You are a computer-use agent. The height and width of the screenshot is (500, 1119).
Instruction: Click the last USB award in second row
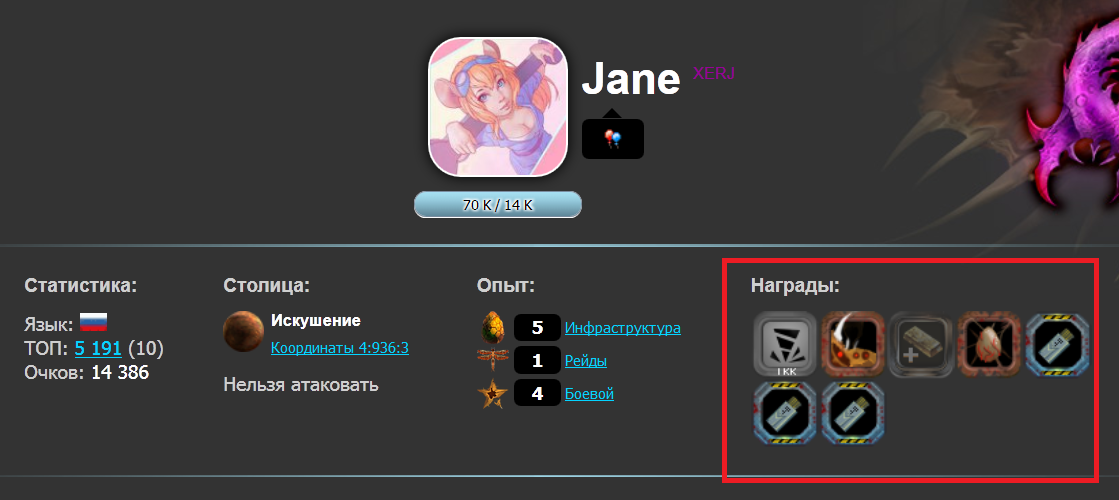(853, 414)
